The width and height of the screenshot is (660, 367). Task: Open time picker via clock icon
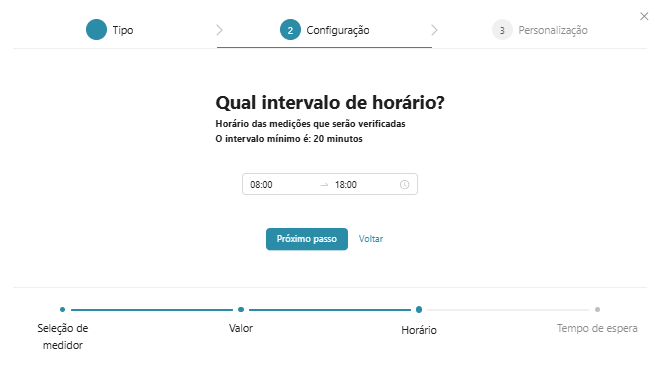click(x=405, y=184)
